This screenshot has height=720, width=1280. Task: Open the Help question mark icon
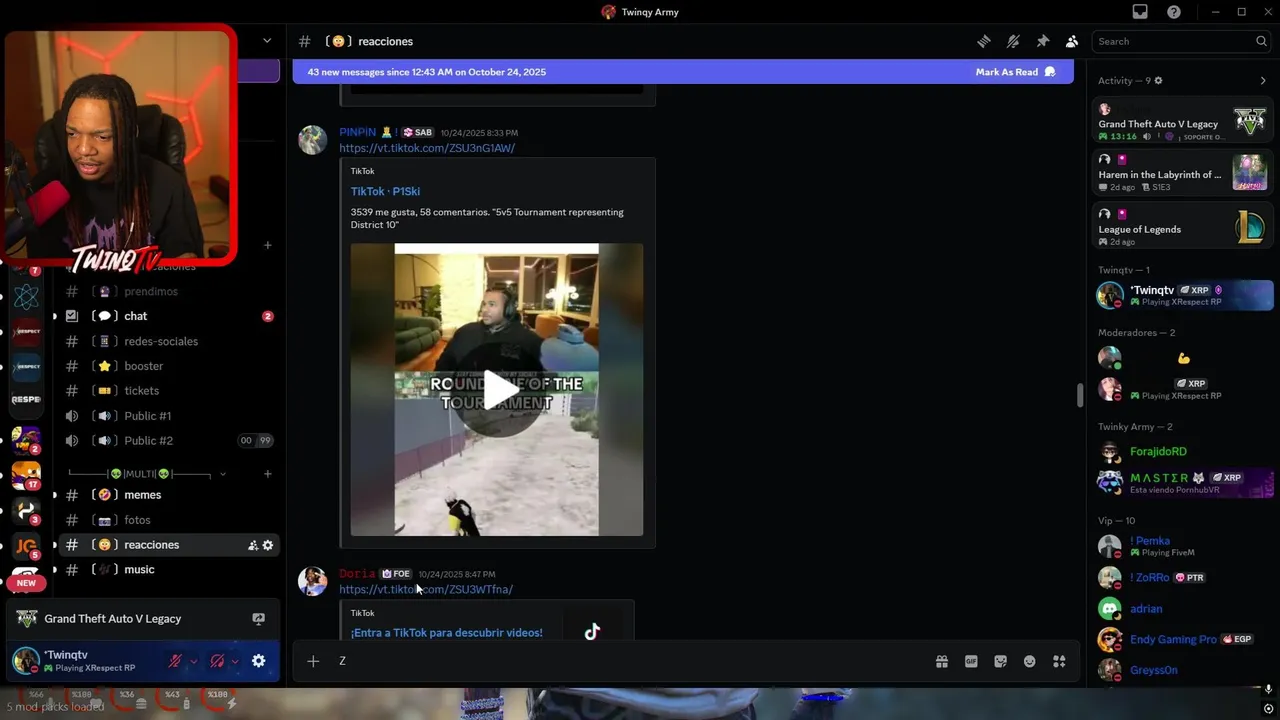(1174, 12)
